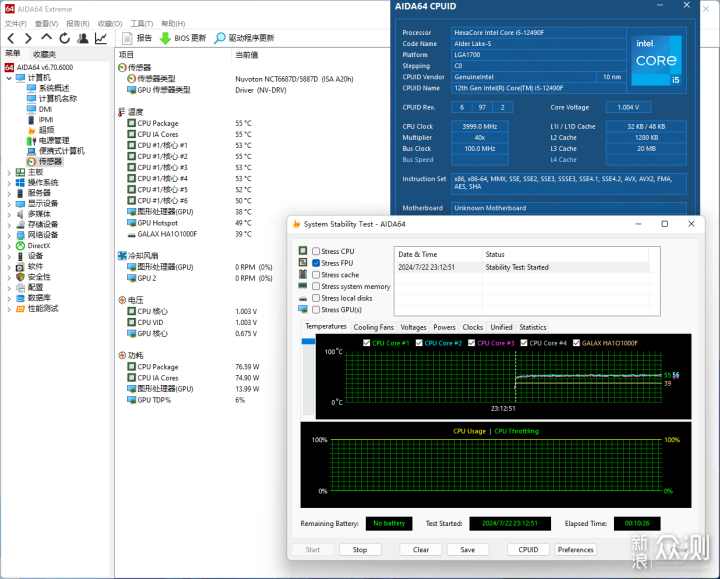Image resolution: width=720 pixels, height=579 pixels.
Task: Refresh the AIDA64 view
Action: click(x=65, y=38)
